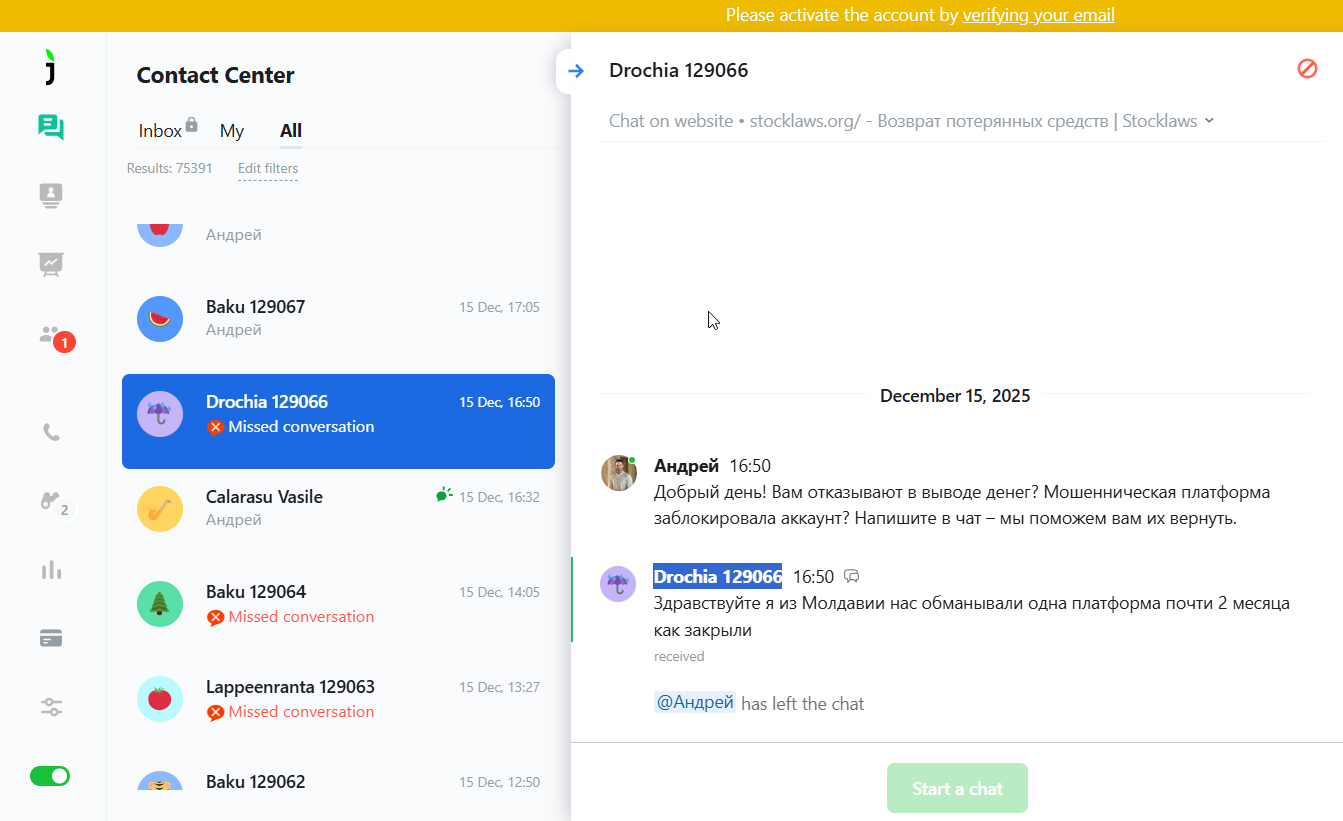Collapse chat panel with the blue arrow
Image resolution: width=1343 pixels, height=821 pixels.
(576, 70)
